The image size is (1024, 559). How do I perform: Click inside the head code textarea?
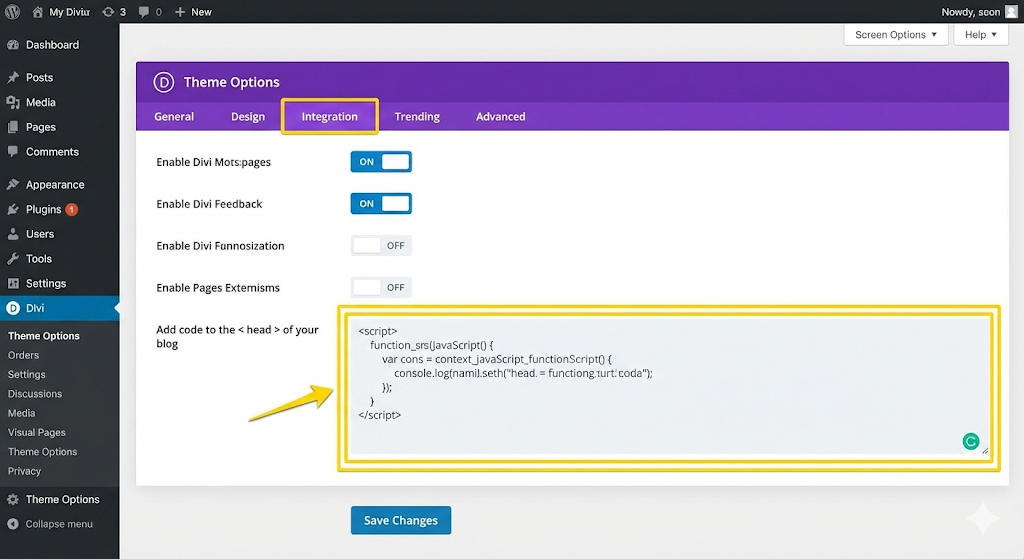pos(669,386)
